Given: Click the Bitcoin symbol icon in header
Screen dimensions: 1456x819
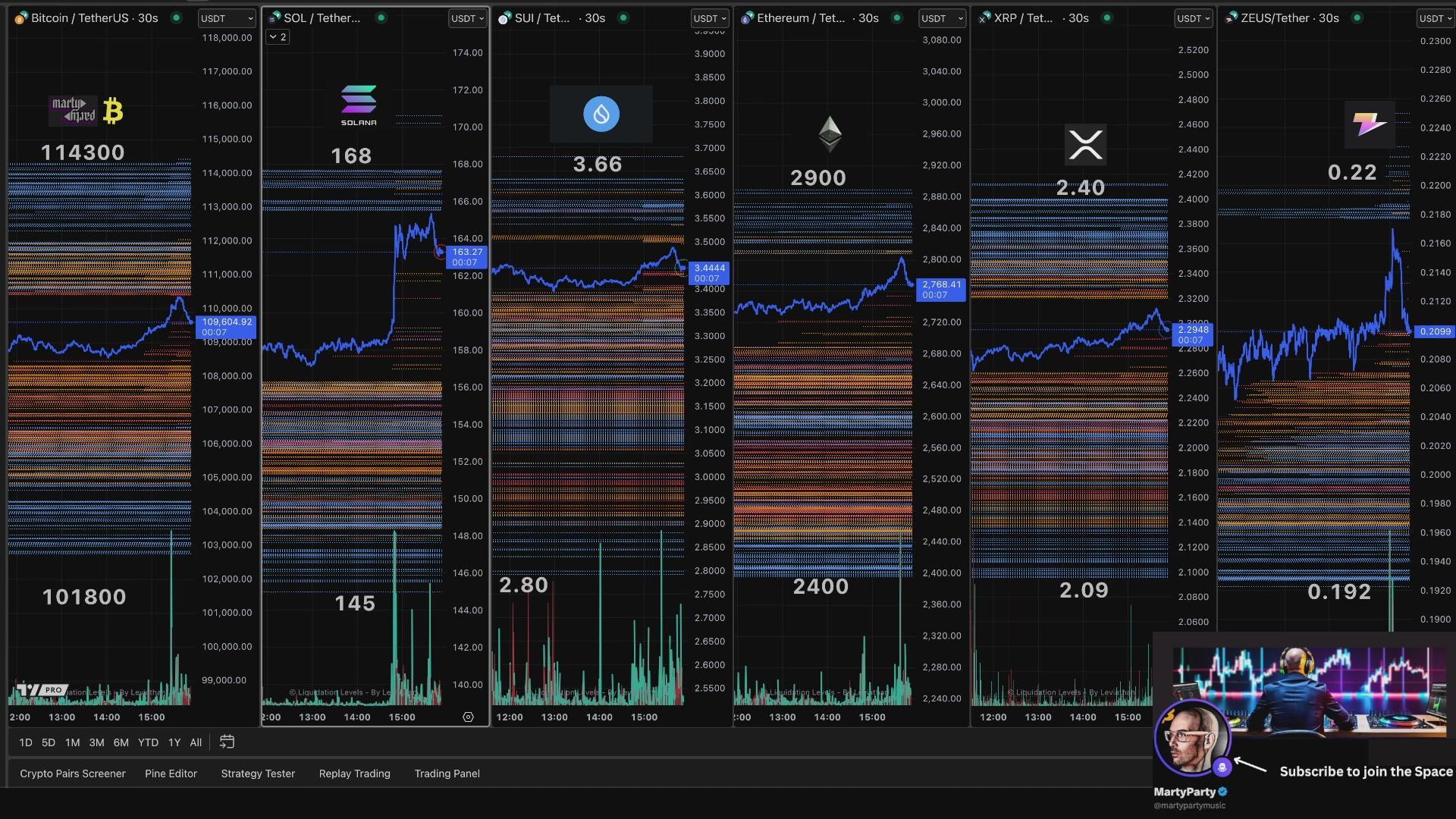Looking at the screenshot, I should pyautogui.click(x=21, y=17).
